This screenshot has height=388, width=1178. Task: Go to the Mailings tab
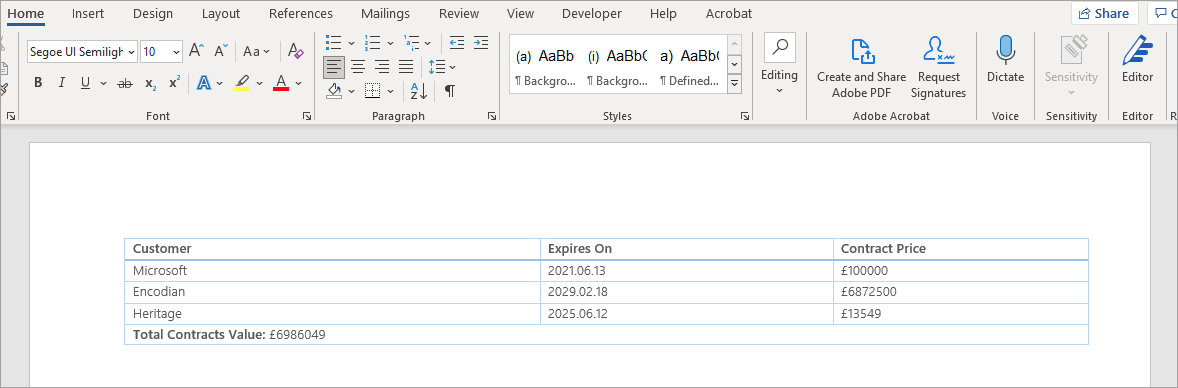tap(385, 14)
